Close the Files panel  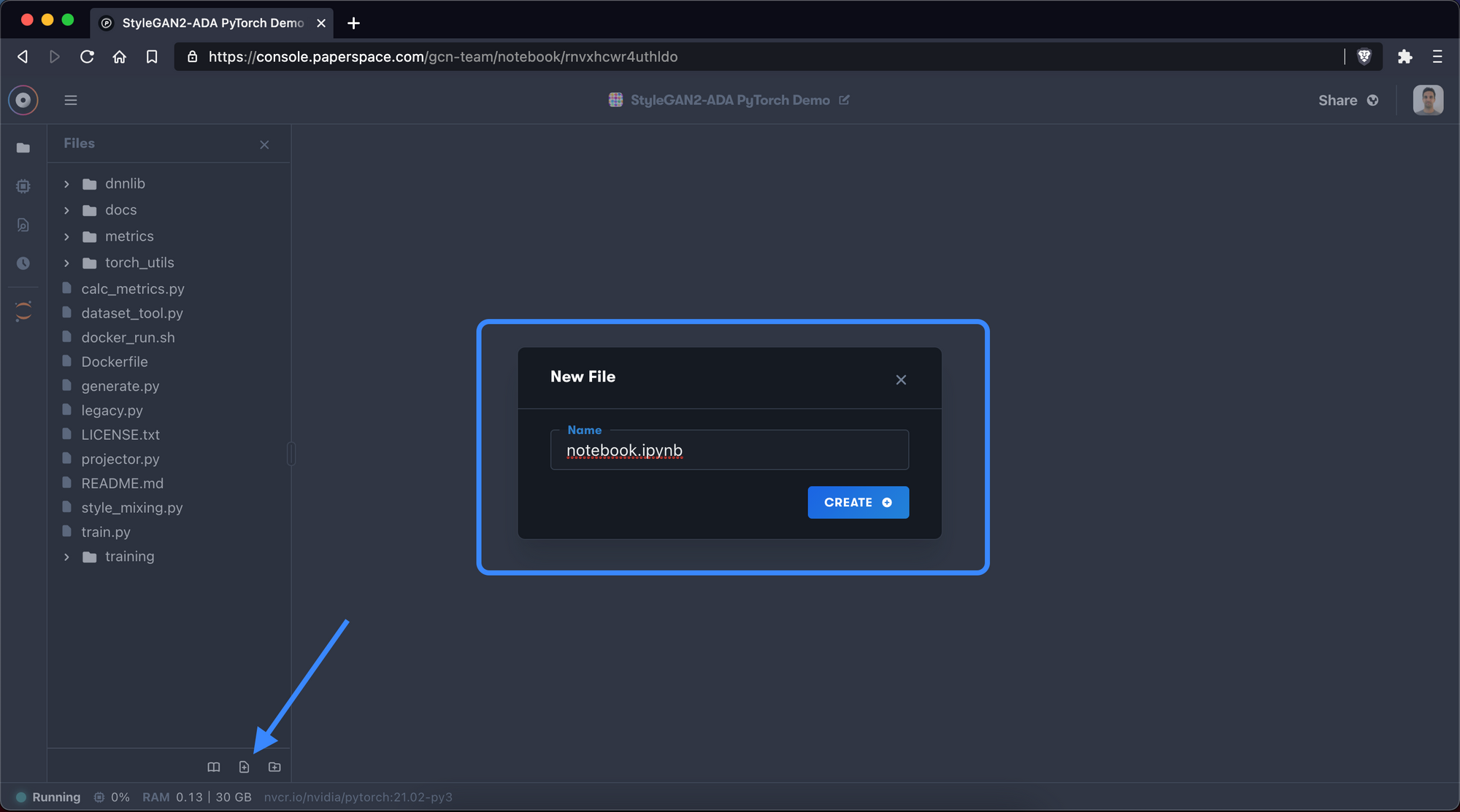264,144
